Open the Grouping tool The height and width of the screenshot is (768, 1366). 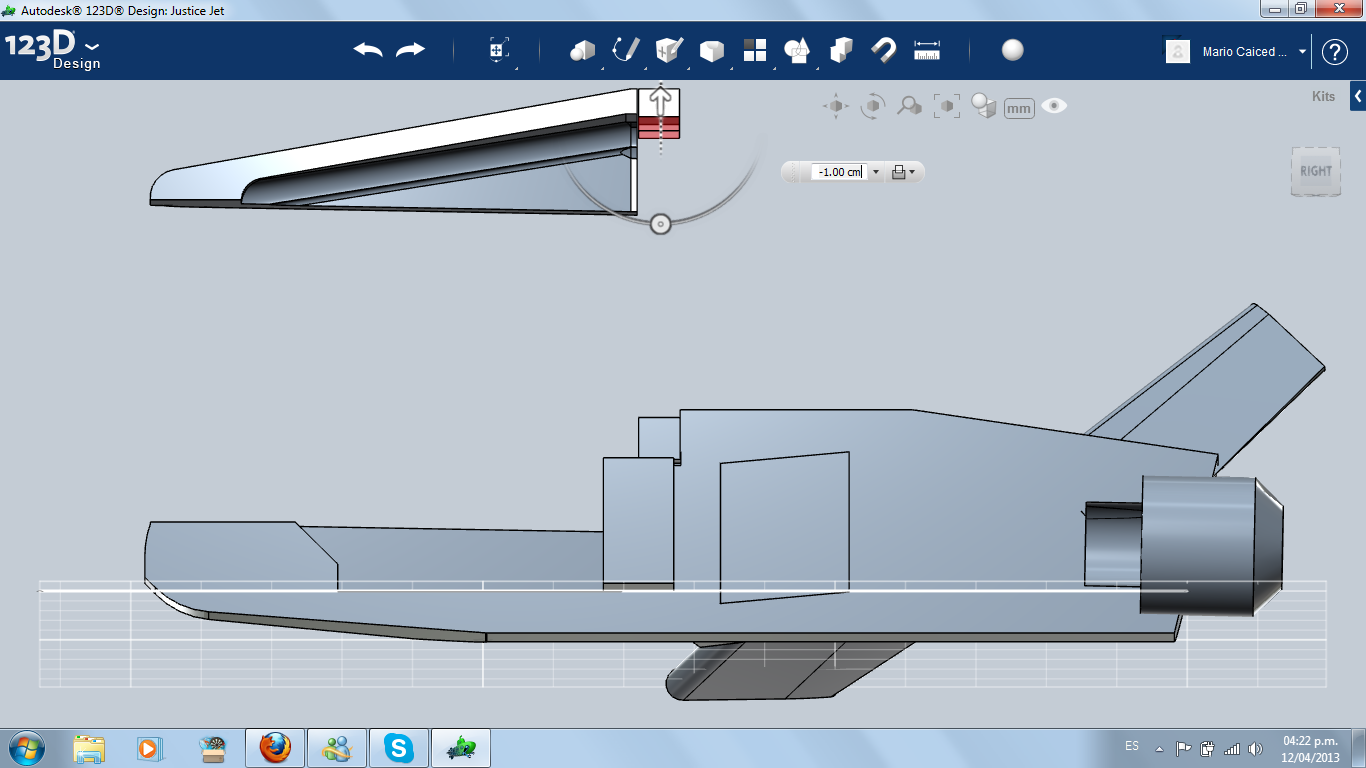pos(797,50)
